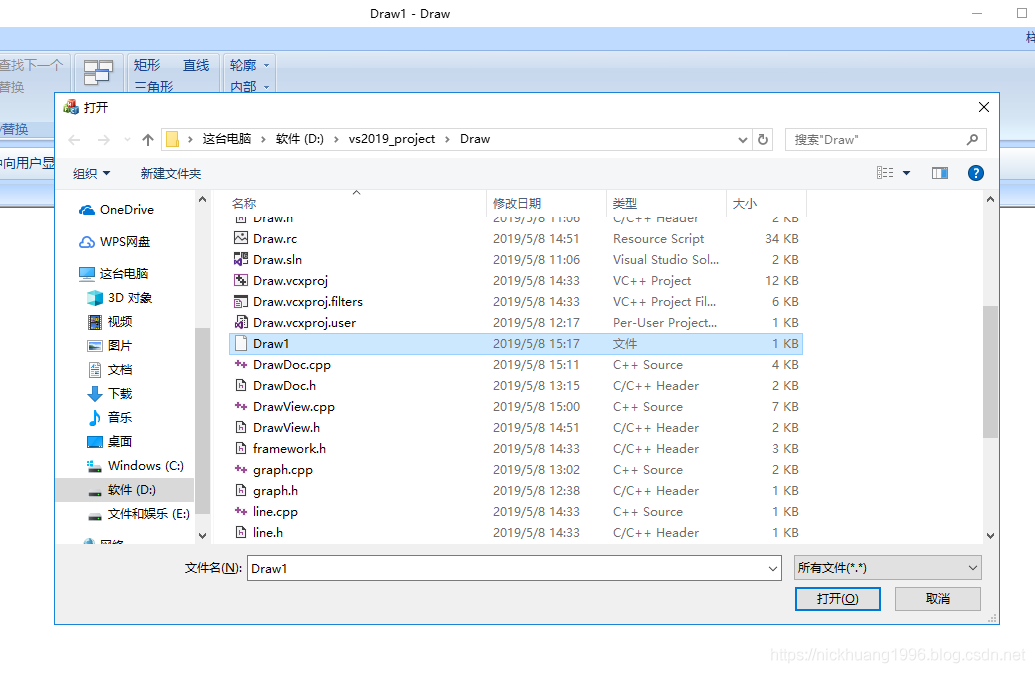This screenshot has height=673, width=1035.
Task: Open file type filter 所有文件(*.*)
Action: click(888, 567)
